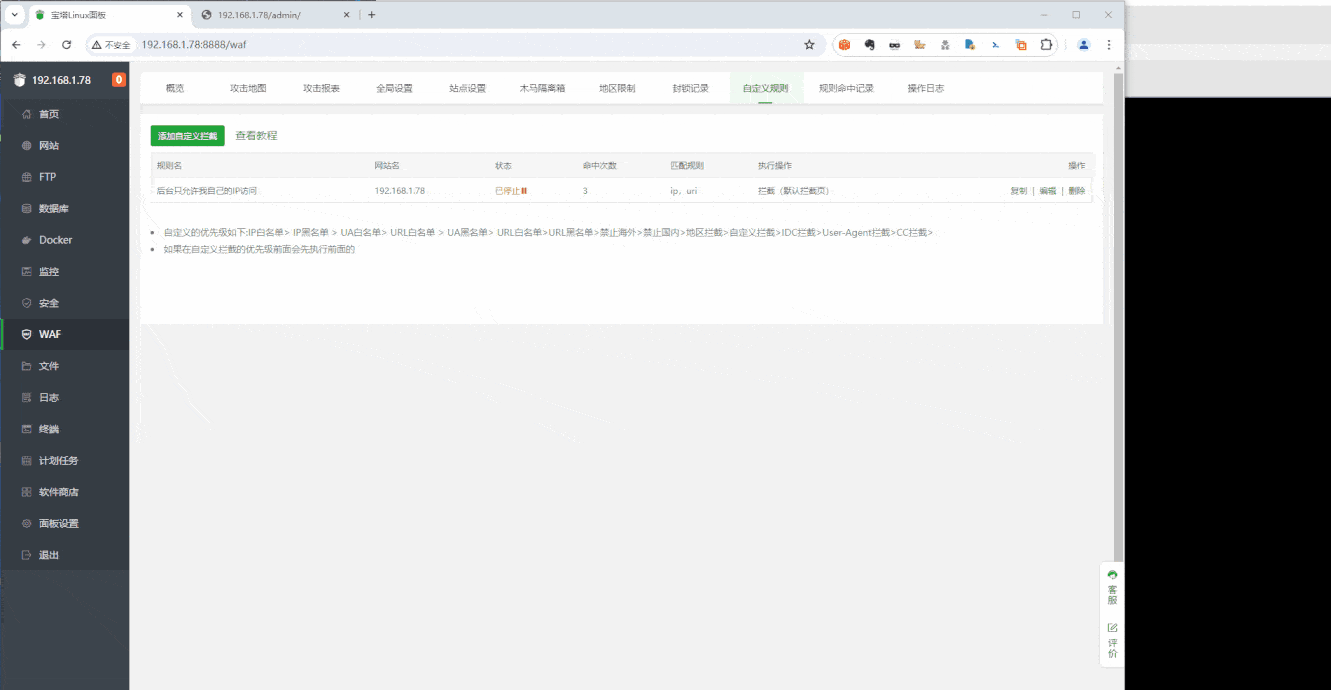Click rule name 后台只允许我自己的IP访问
1331x690 pixels.
207,190
